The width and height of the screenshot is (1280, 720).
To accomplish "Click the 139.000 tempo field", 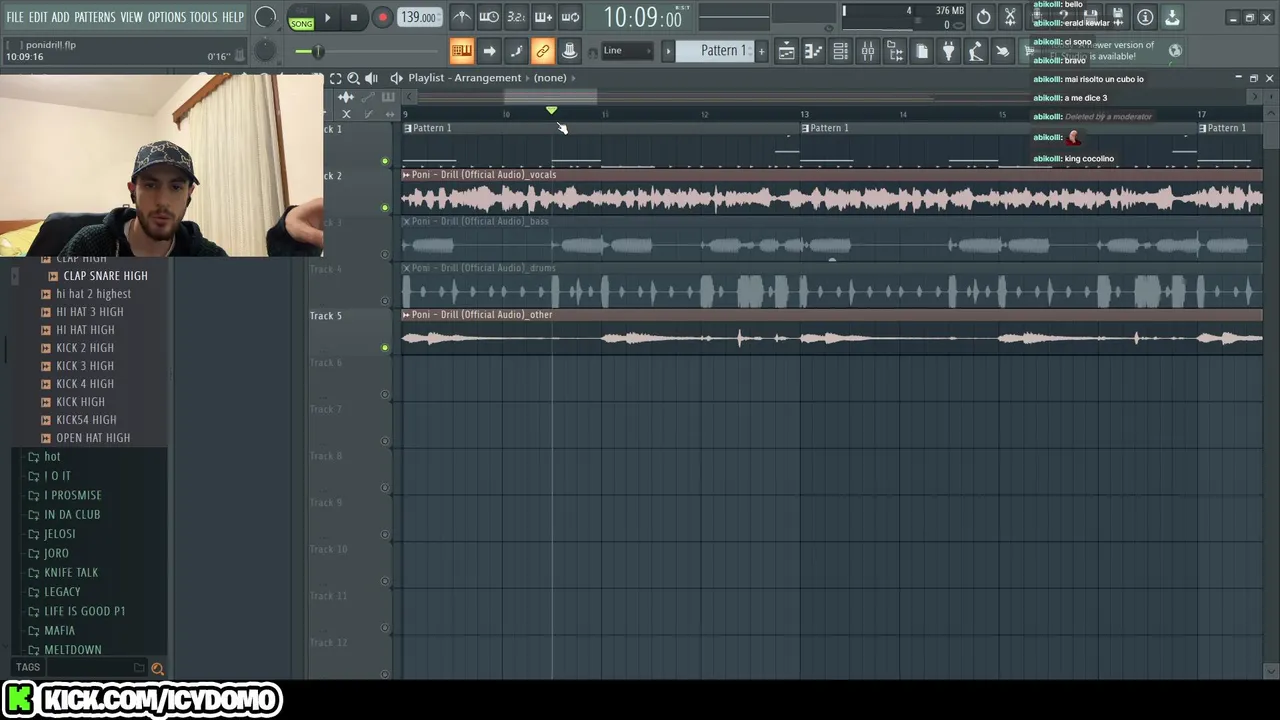I will (x=419, y=17).
